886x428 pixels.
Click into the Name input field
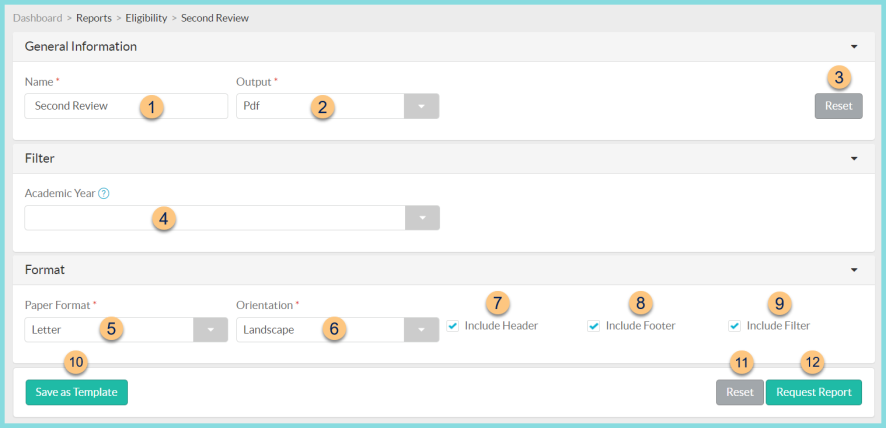[x=126, y=106]
